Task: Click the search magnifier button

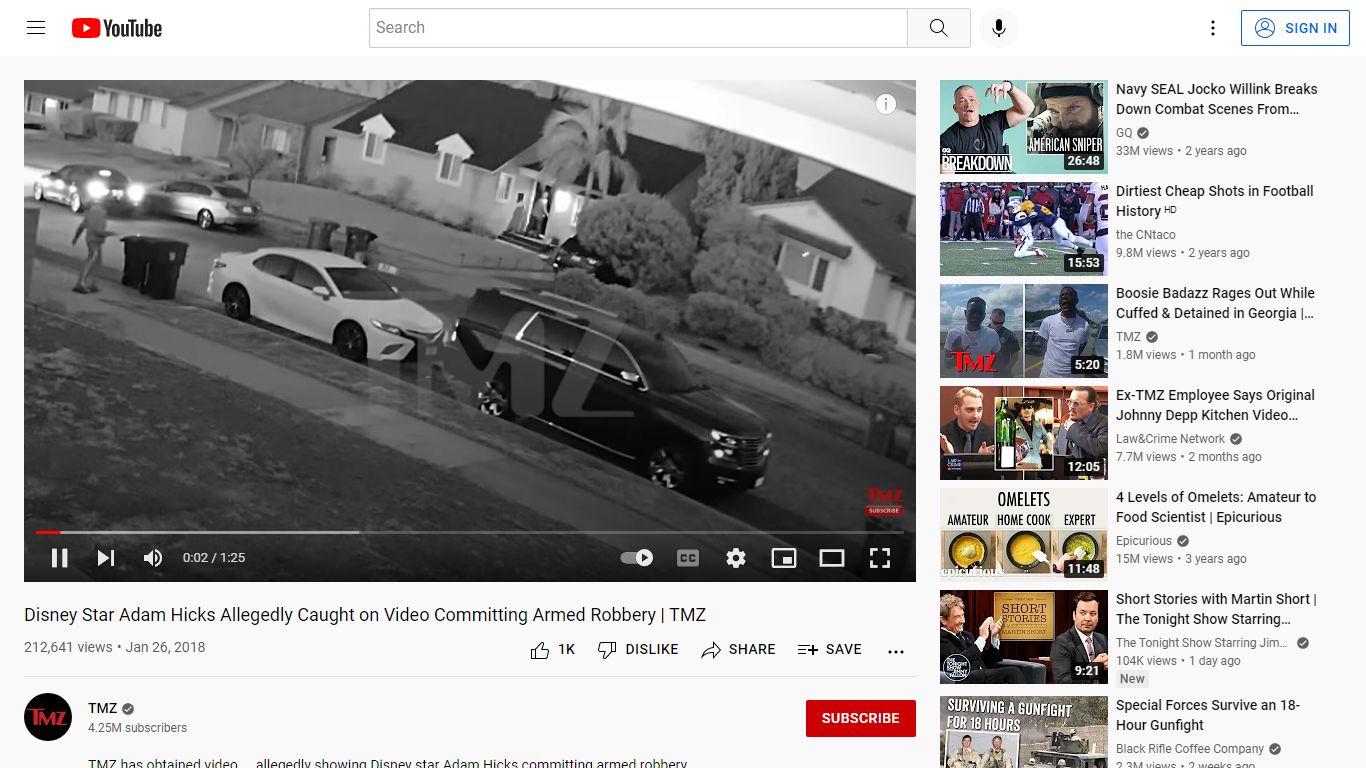Action: [x=938, y=28]
